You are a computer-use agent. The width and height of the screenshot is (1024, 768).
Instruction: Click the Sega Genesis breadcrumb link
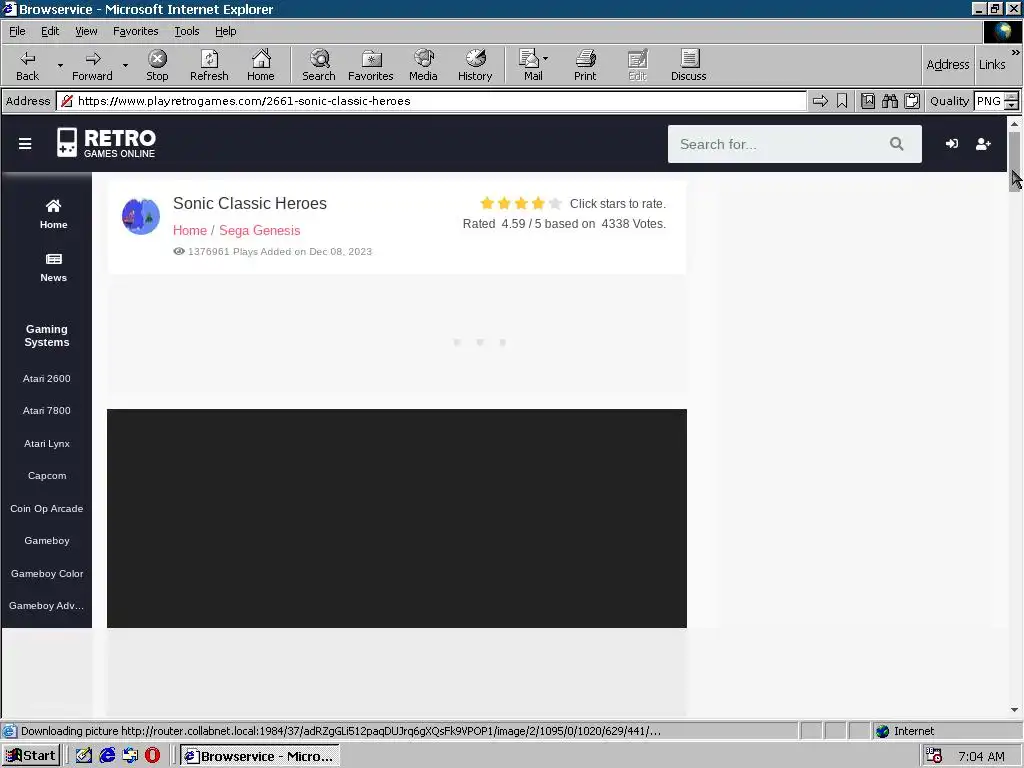pos(259,231)
